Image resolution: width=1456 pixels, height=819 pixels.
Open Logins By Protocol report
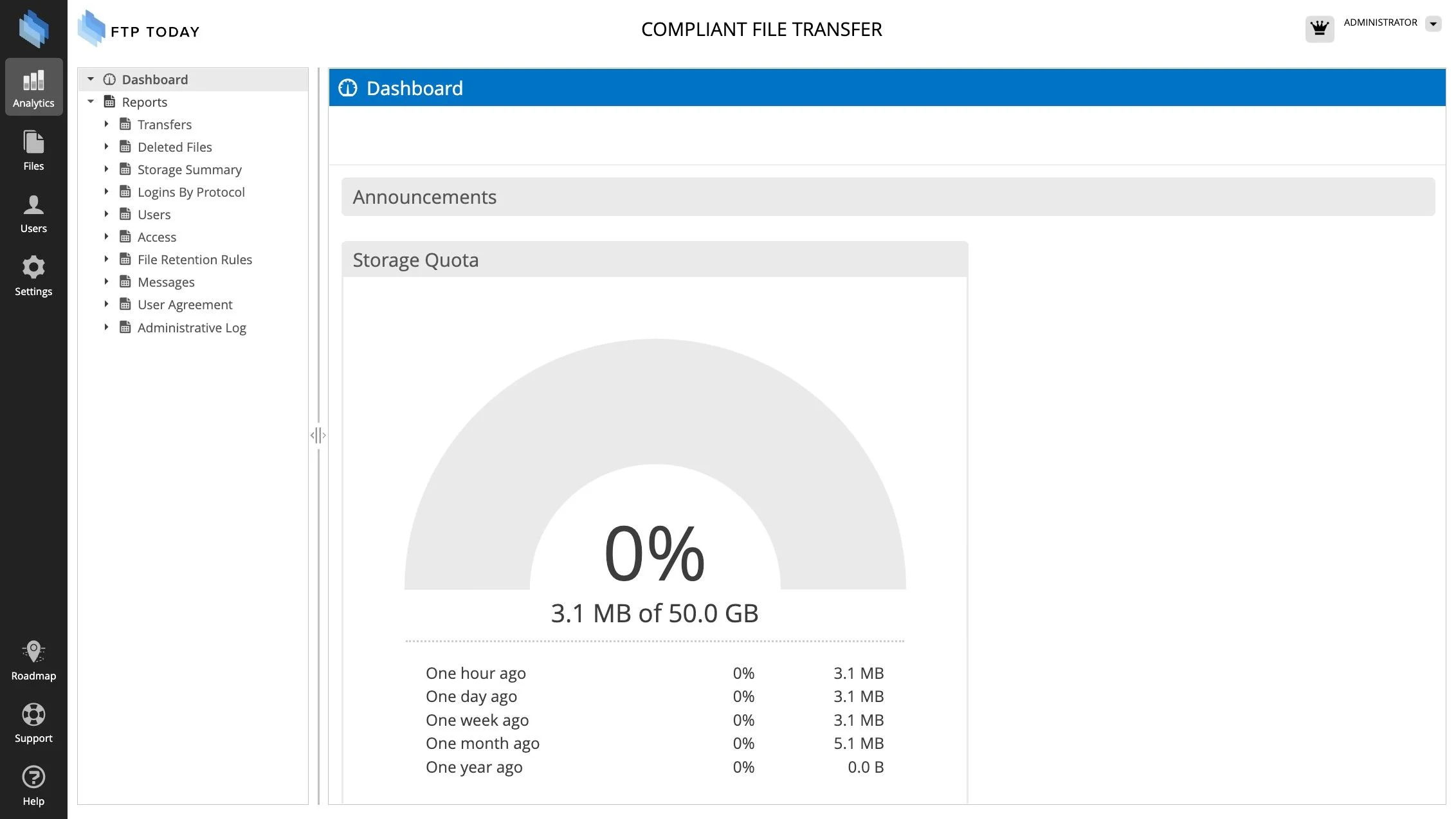pyautogui.click(x=190, y=192)
